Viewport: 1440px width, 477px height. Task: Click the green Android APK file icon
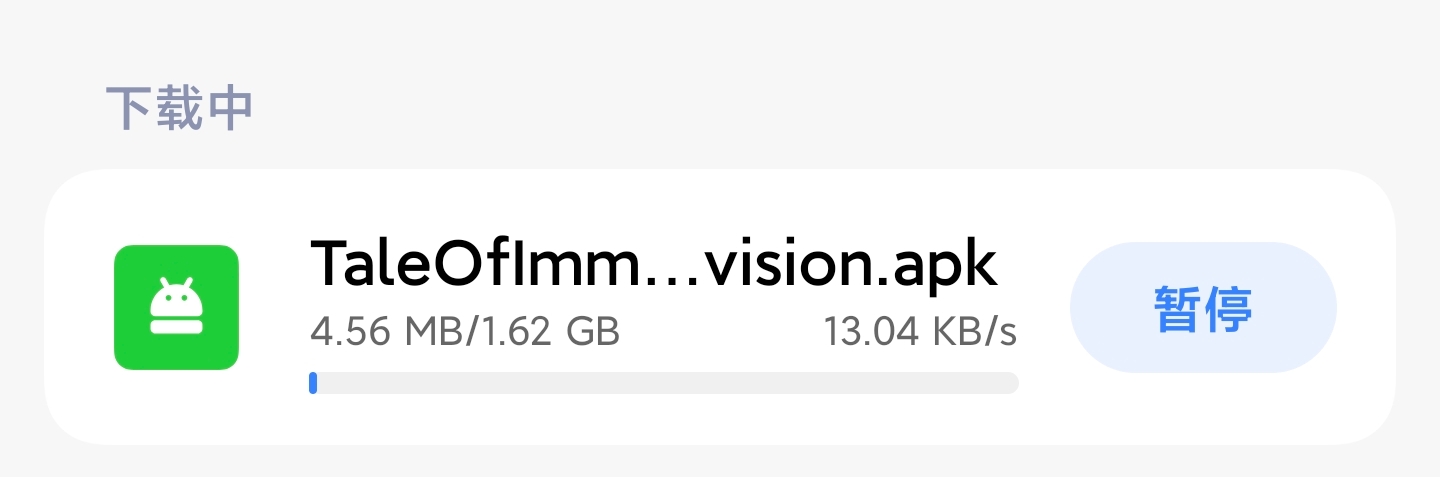[x=176, y=307]
